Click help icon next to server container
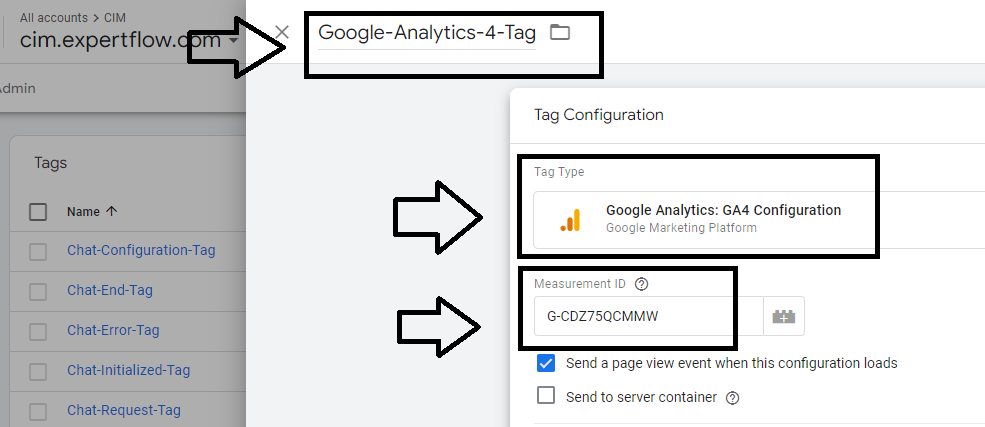Viewport: 985px width, 427px height. pos(732,398)
